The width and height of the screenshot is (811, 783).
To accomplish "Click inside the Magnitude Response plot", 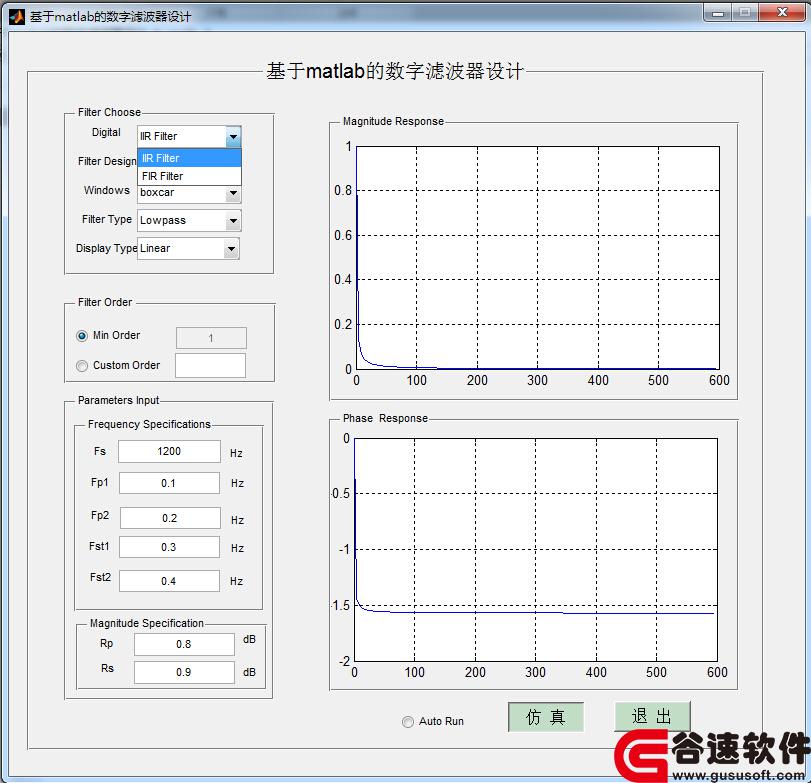I will (x=537, y=258).
